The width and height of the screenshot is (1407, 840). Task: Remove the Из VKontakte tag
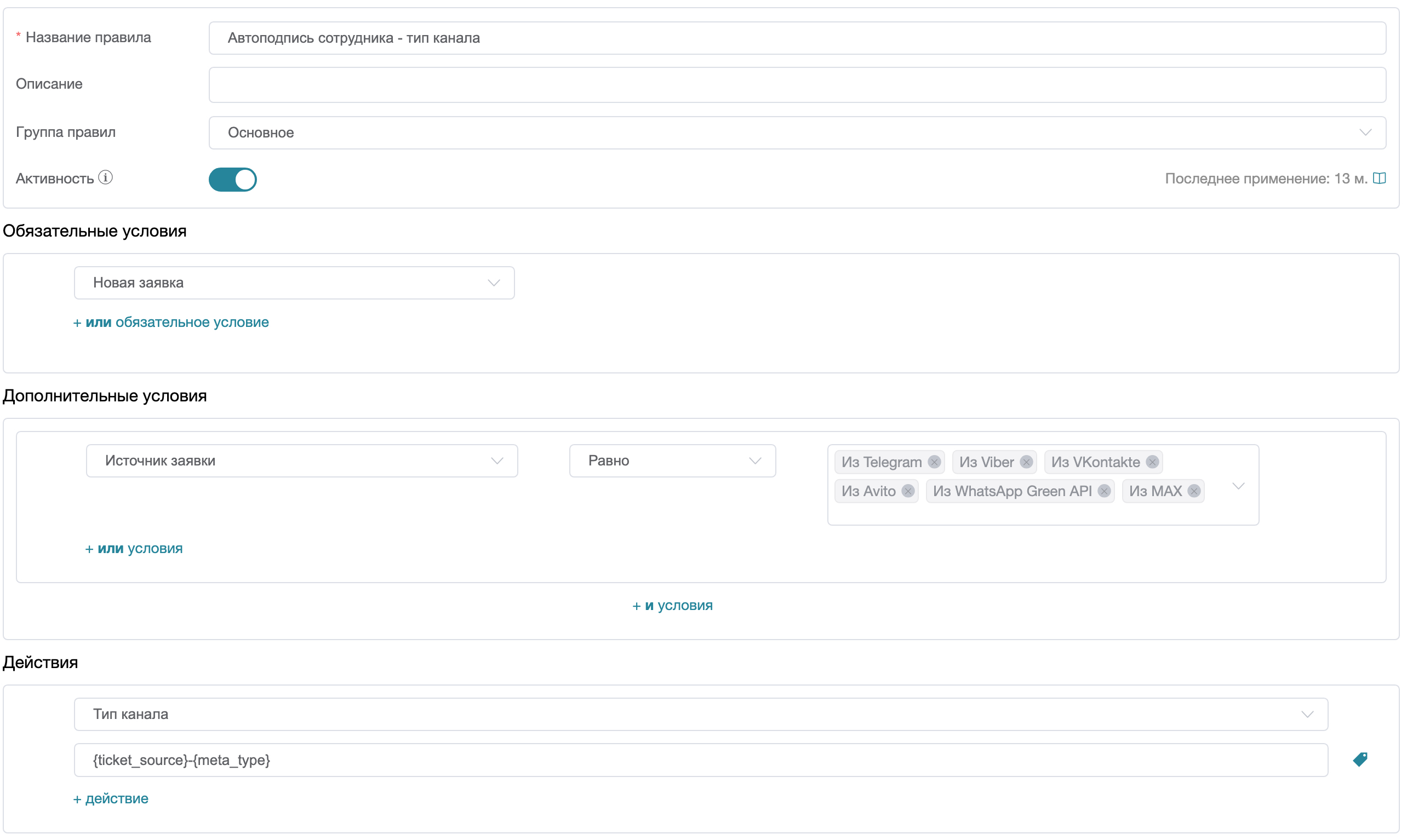(x=1152, y=462)
